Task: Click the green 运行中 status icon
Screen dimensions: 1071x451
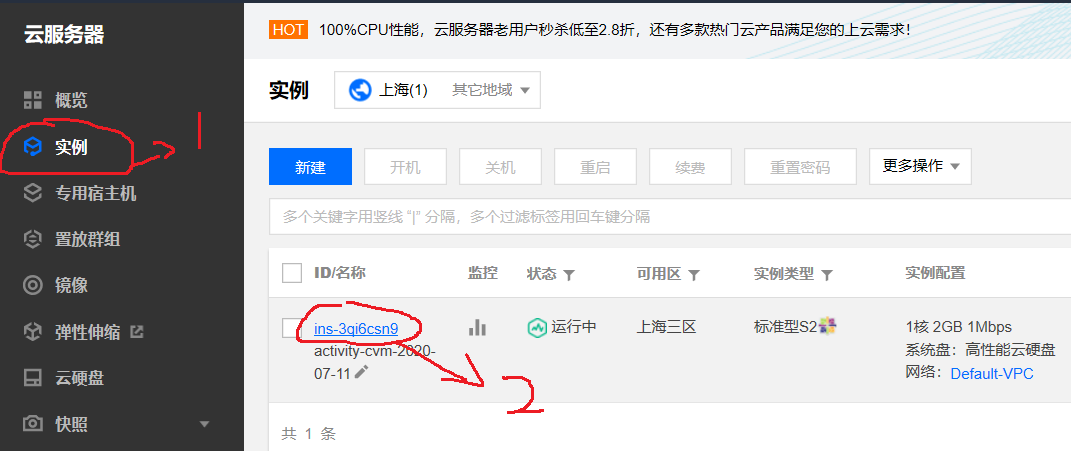Action: pos(537,327)
